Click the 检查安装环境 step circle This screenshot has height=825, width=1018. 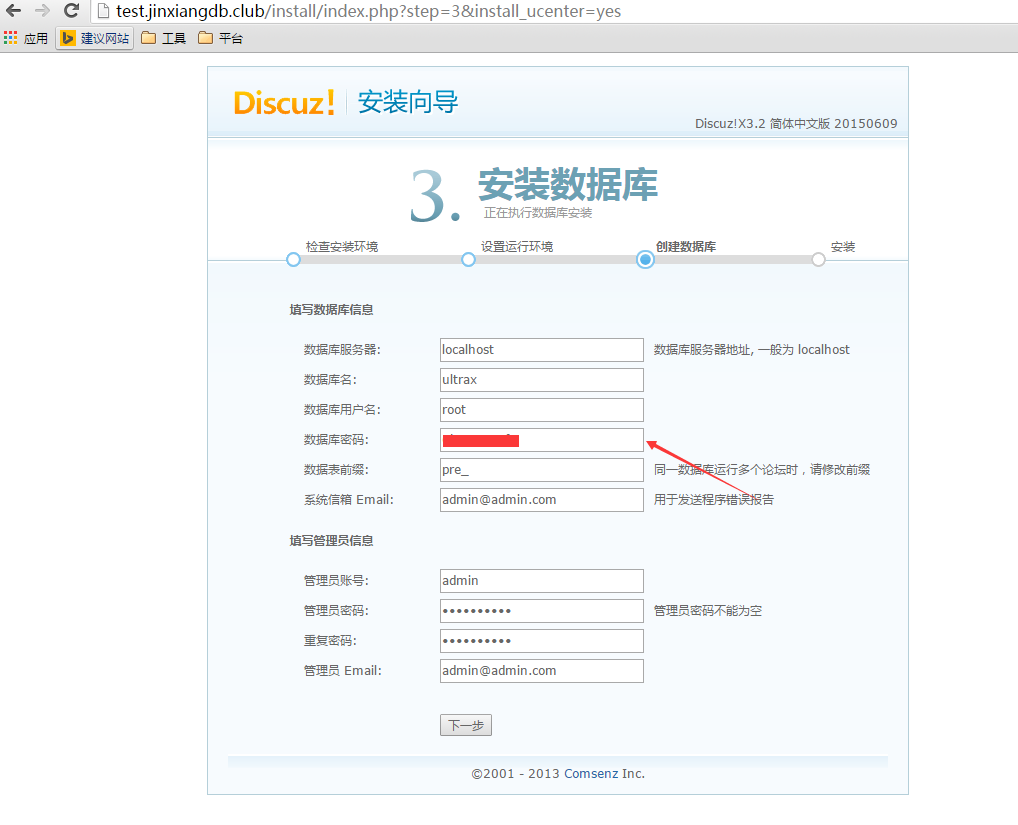pos(293,259)
